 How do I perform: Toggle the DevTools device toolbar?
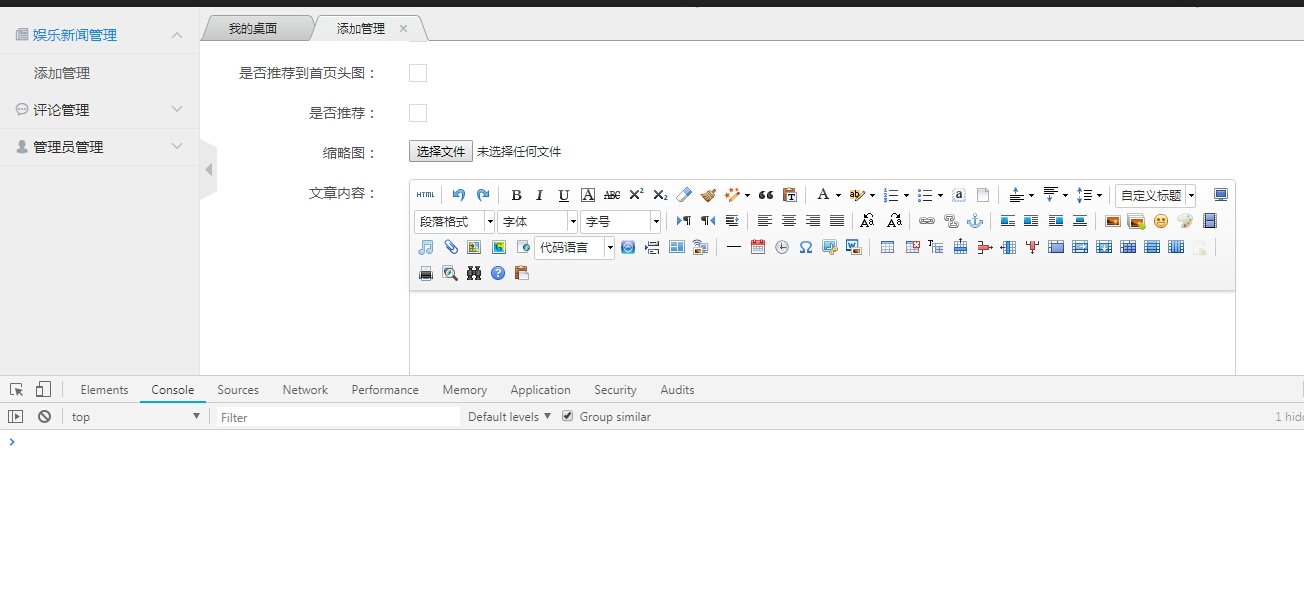[43, 390]
